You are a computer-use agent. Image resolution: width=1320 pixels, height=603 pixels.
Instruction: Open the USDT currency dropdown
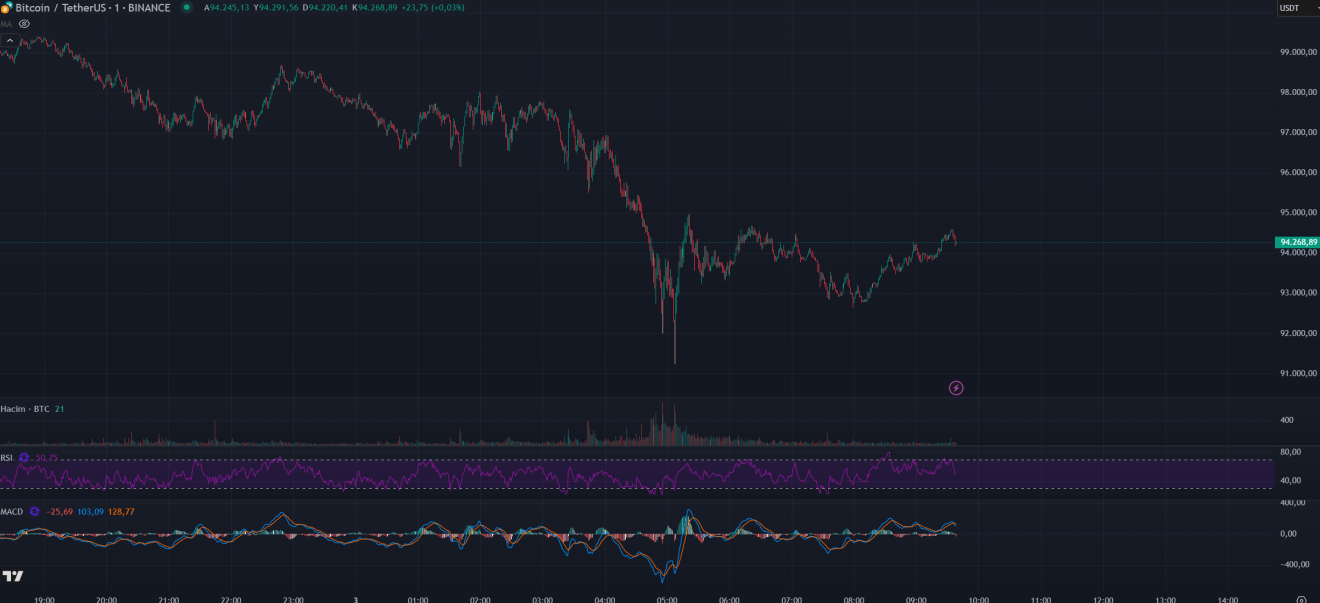click(x=1295, y=8)
